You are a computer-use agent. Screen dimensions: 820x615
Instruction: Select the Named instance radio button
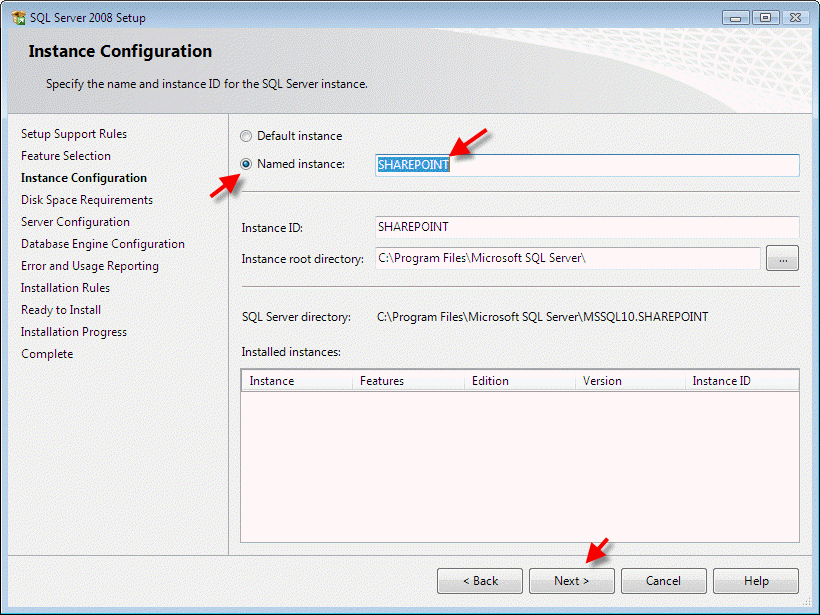point(246,164)
